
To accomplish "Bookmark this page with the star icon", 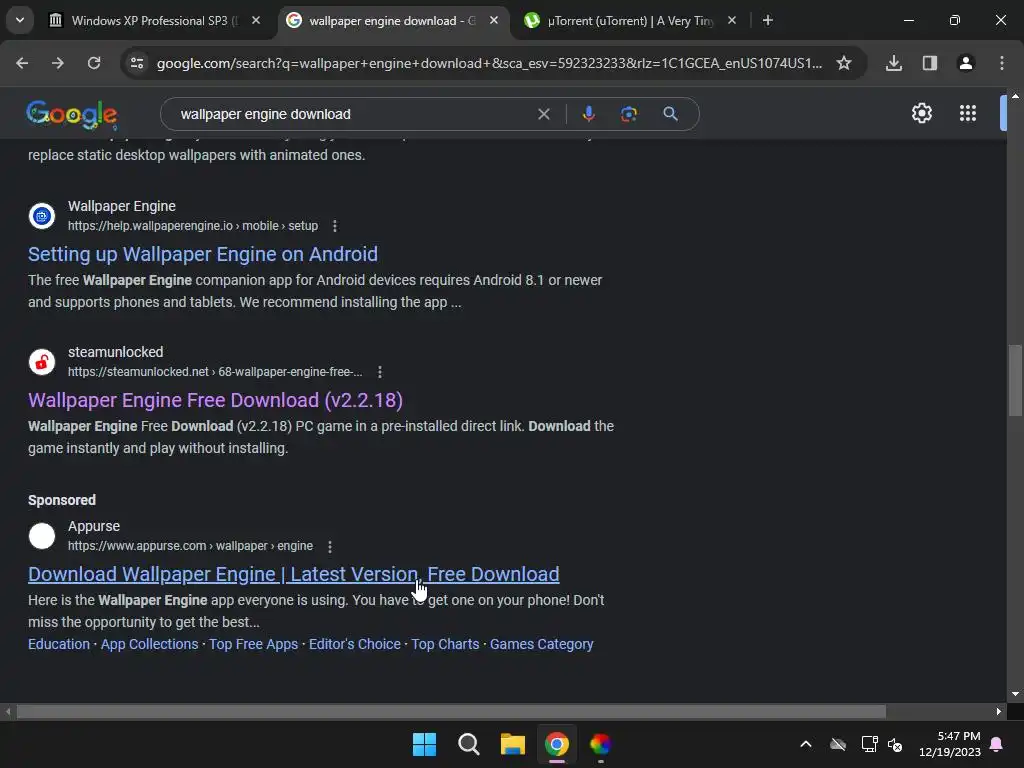I will pyautogui.click(x=844, y=63).
